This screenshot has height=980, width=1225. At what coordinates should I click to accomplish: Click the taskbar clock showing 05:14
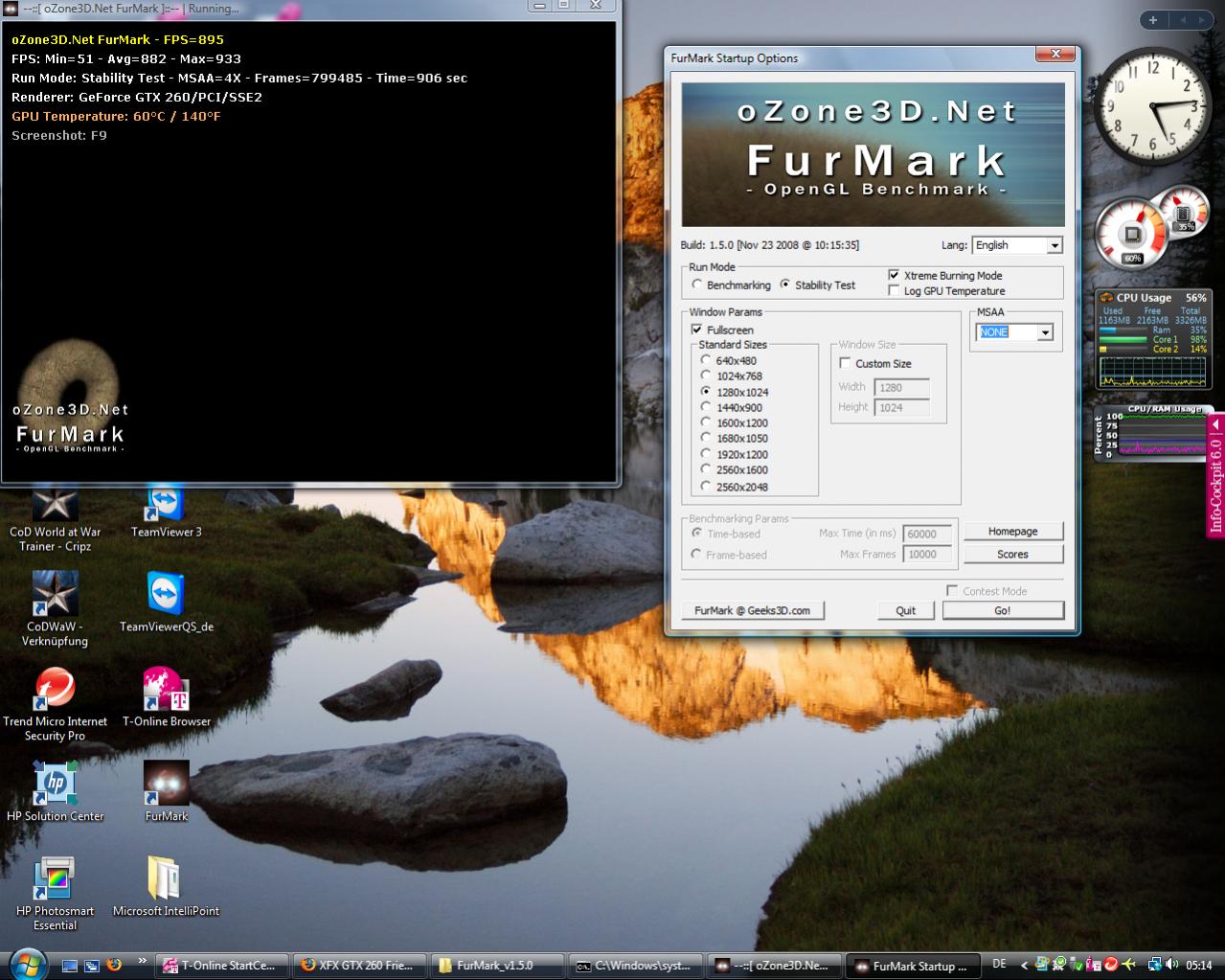click(x=1199, y=965)
